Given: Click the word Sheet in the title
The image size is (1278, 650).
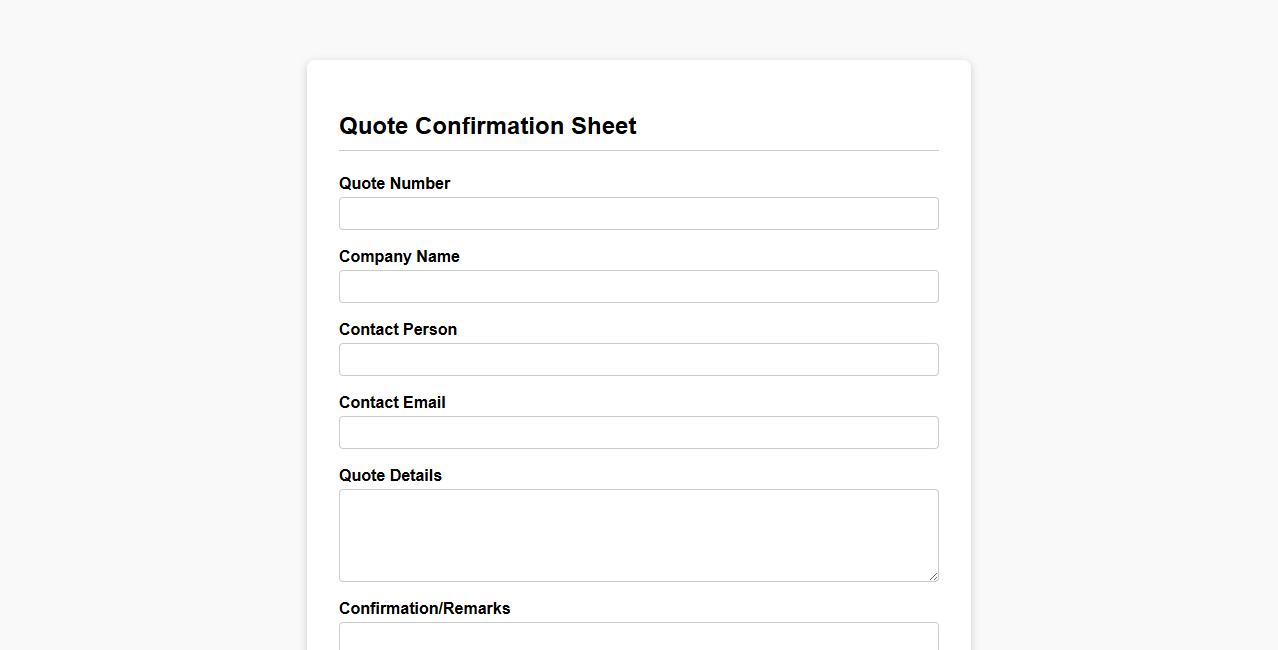Looking at the screenshot, I should (x=603, y=126).
